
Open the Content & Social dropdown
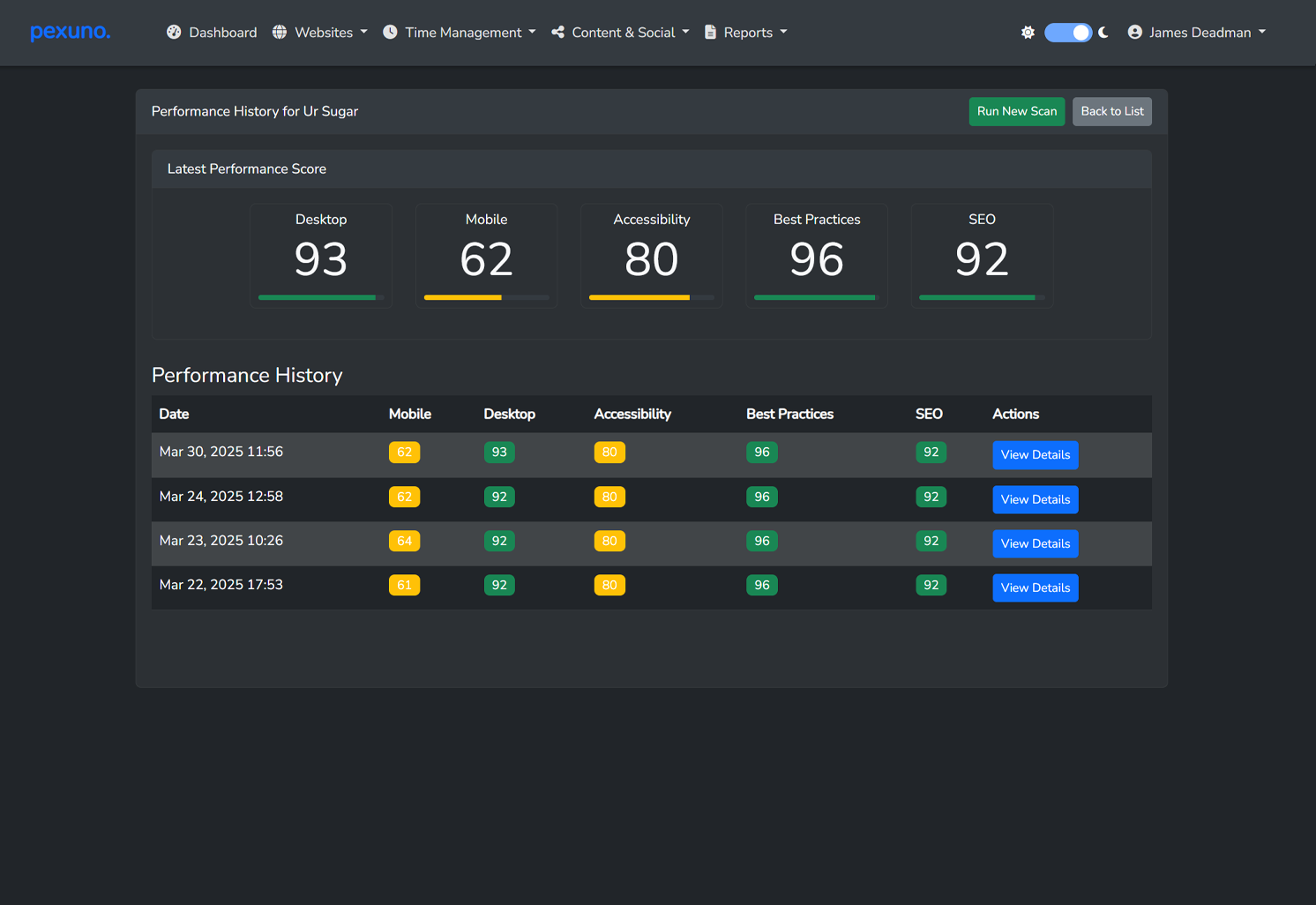[620, 33]
